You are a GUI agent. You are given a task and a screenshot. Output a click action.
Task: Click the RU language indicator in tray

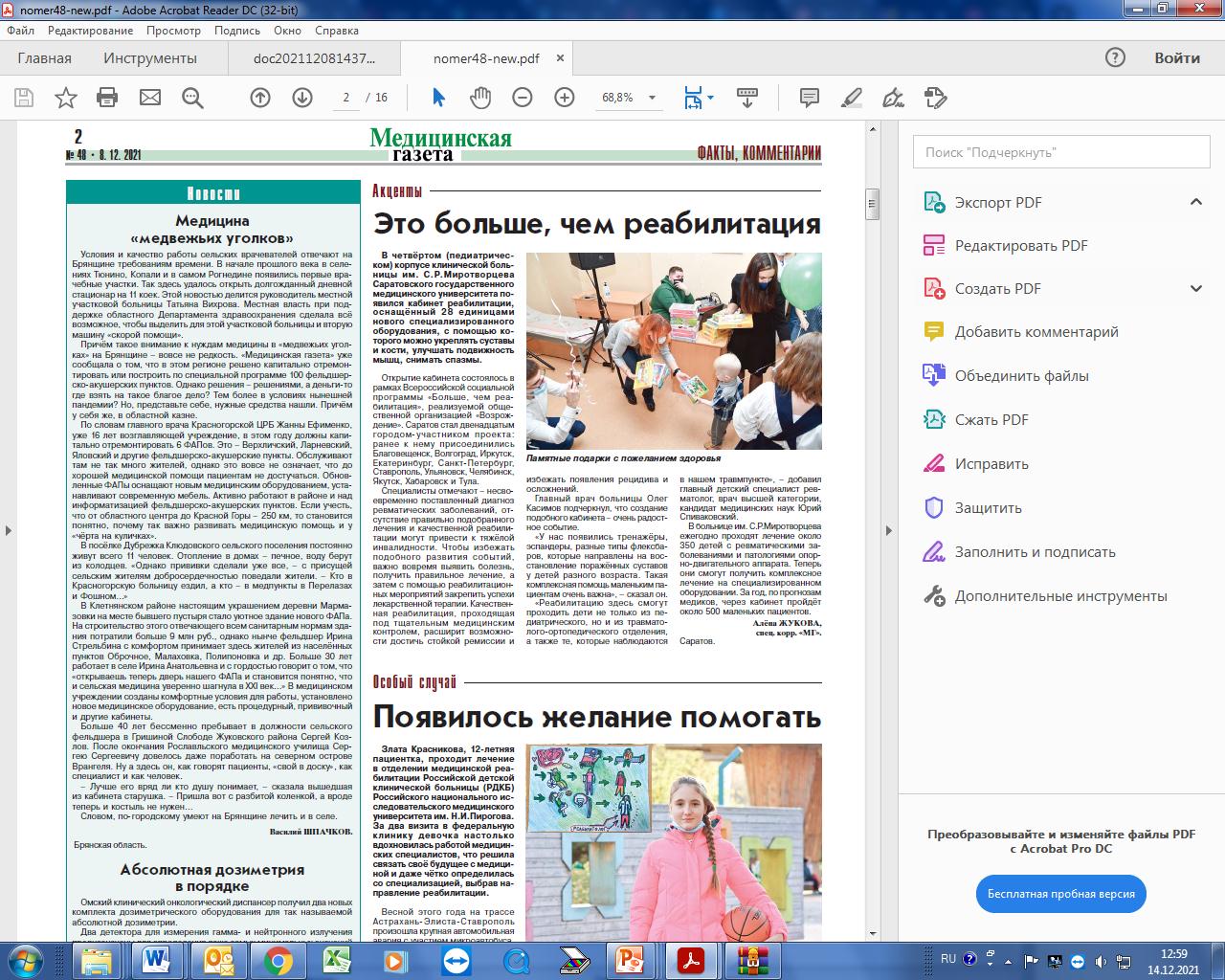pos(948,958)
